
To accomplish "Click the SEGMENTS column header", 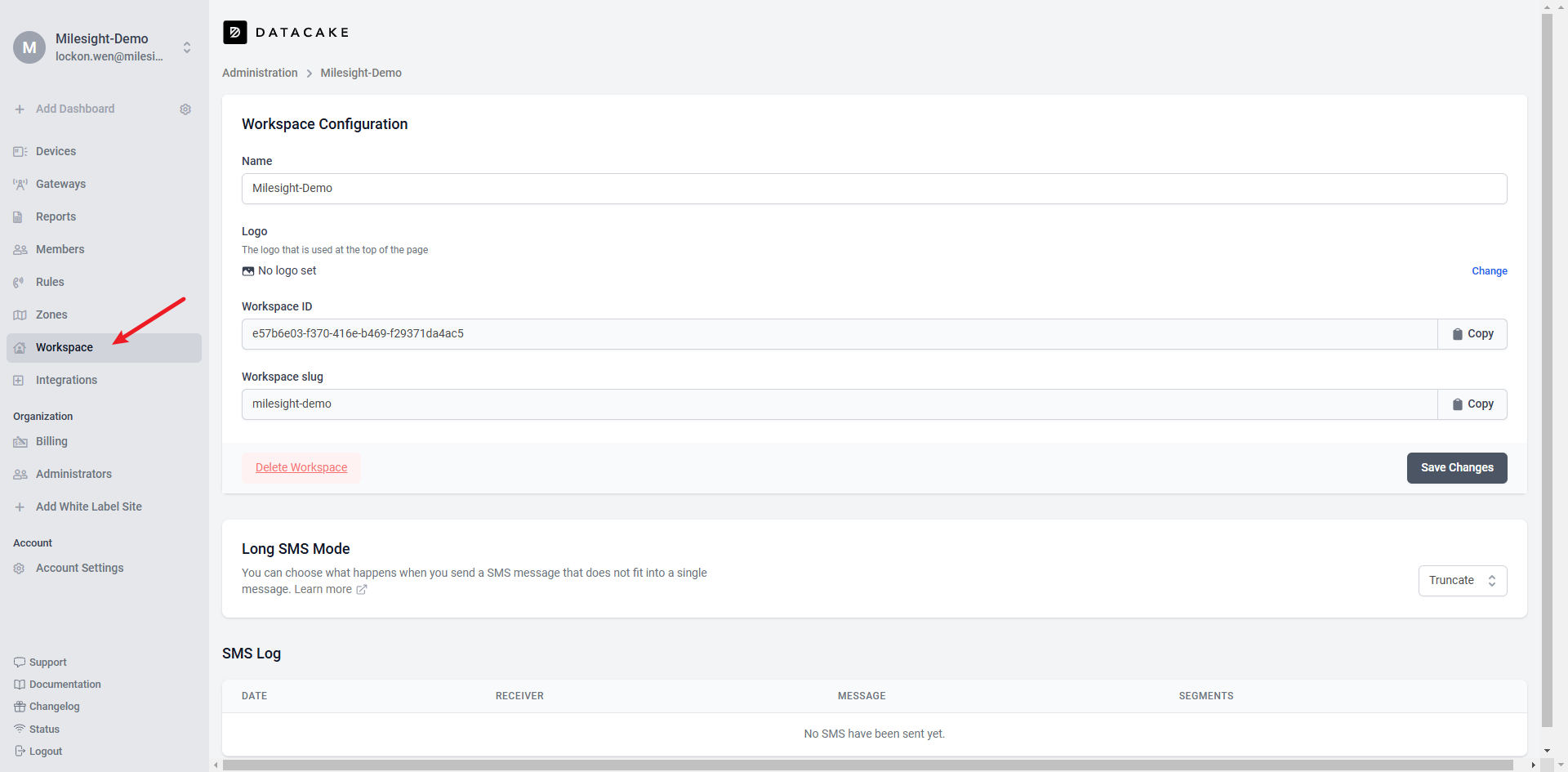I will click(1206, 696).
